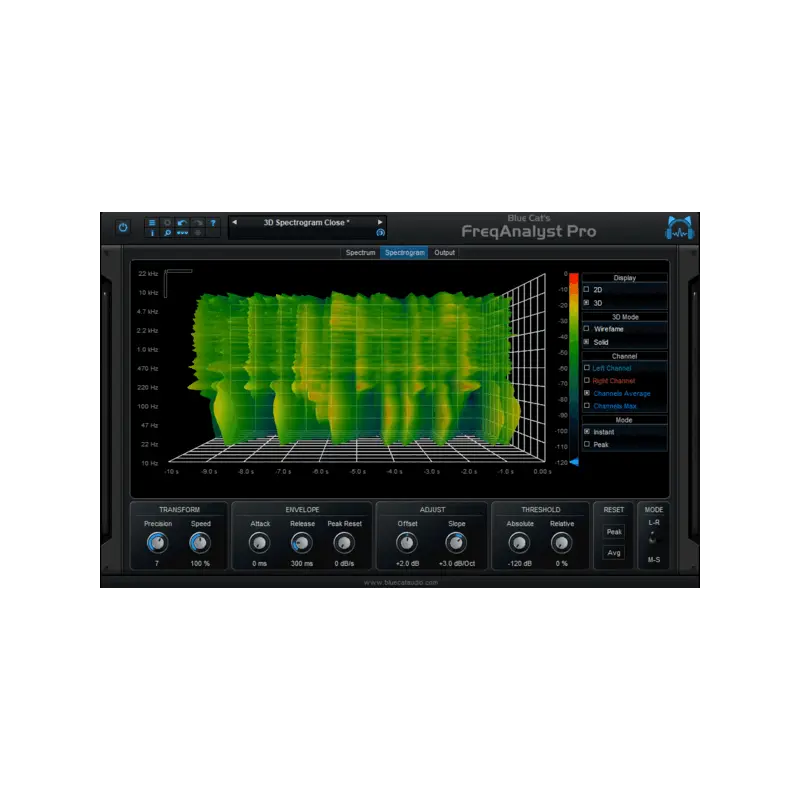Click the Precision value '7'
The height and width of the screenshot is (800, 800).
[x=157, y=563]
